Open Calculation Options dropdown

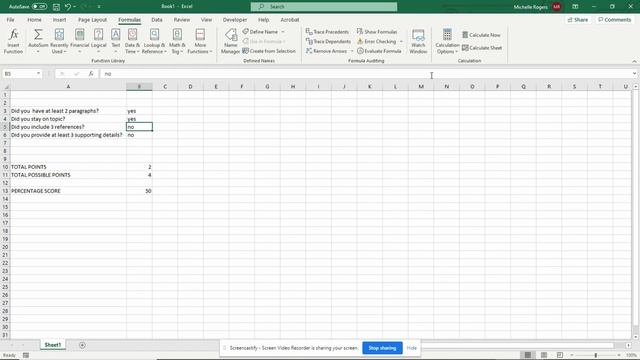[x=447, y=41]
